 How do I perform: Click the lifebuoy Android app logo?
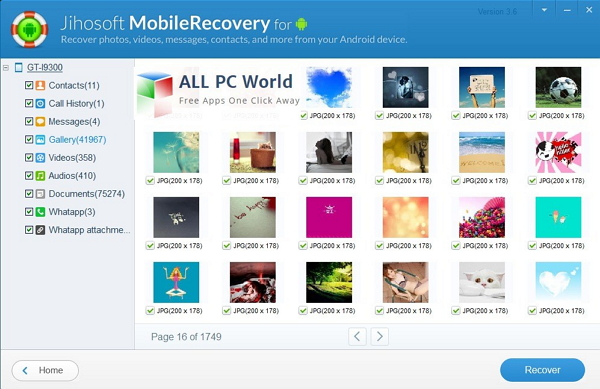(x=29, y=29)
